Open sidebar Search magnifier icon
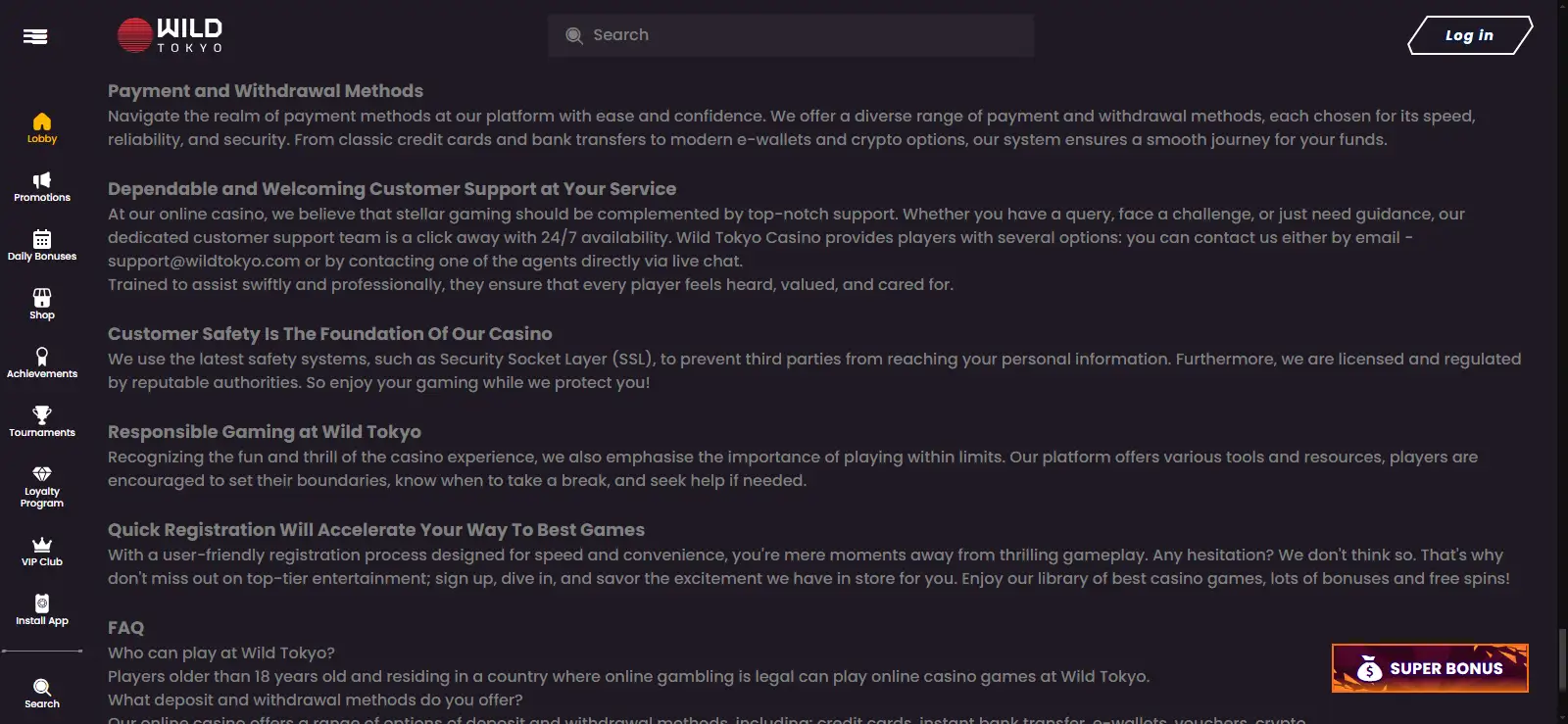 pyautogui.click(x=42, y=687)
